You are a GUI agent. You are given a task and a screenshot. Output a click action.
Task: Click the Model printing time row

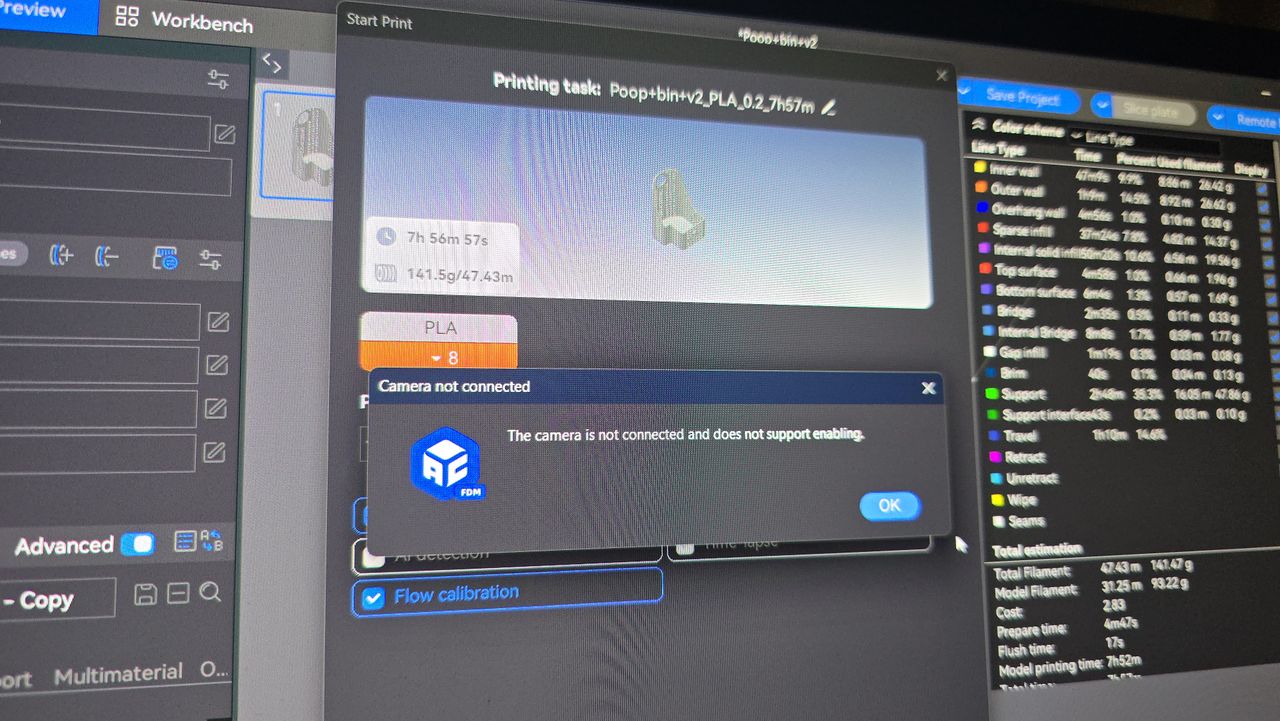point(1069,664)
